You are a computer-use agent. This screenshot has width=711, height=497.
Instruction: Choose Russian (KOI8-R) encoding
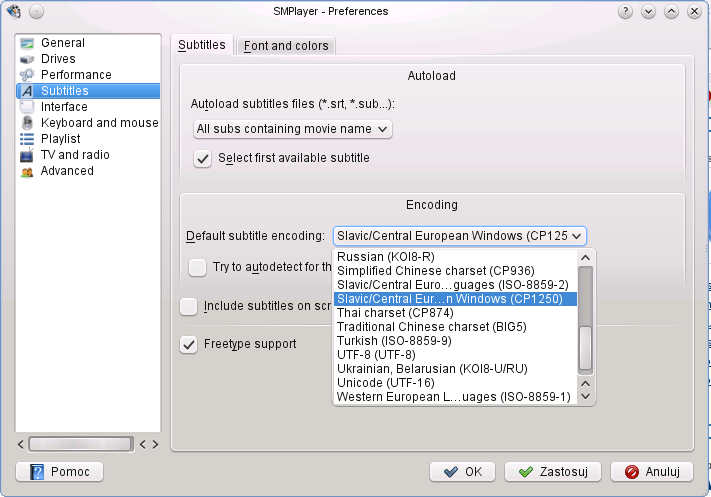click(455, 257)
